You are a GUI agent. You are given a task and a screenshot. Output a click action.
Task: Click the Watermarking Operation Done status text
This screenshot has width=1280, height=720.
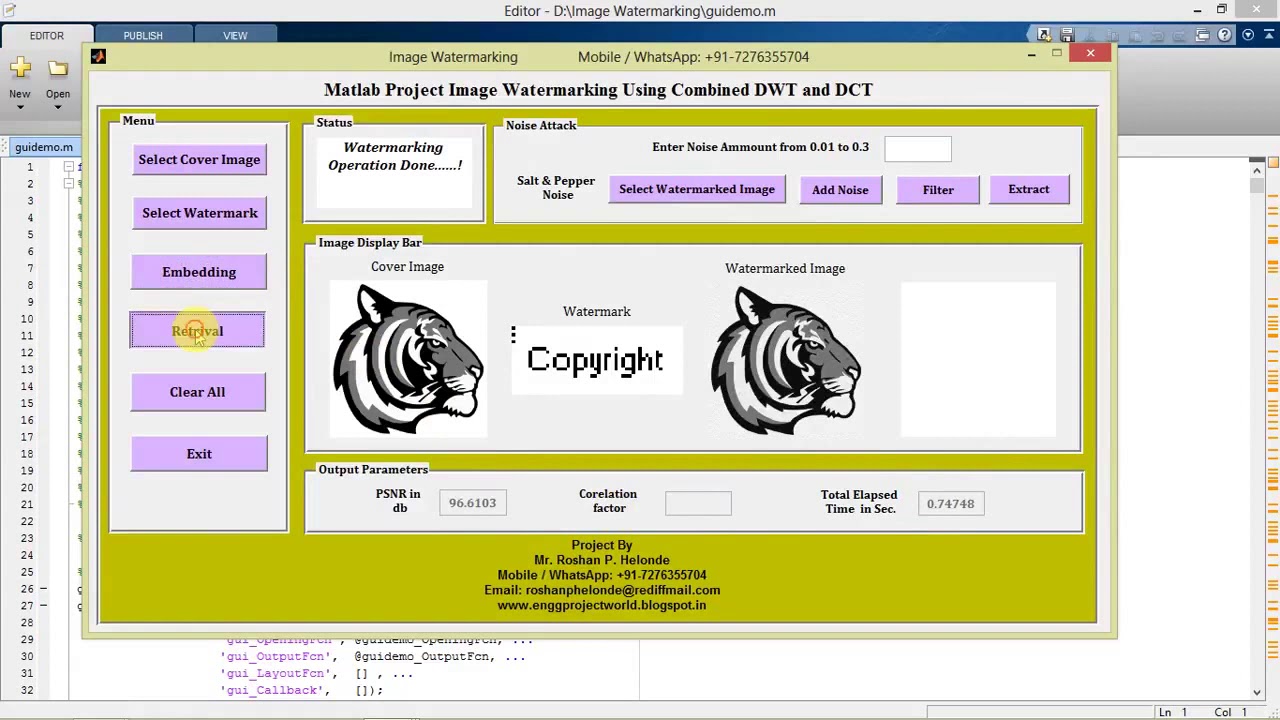coord(394,156)
